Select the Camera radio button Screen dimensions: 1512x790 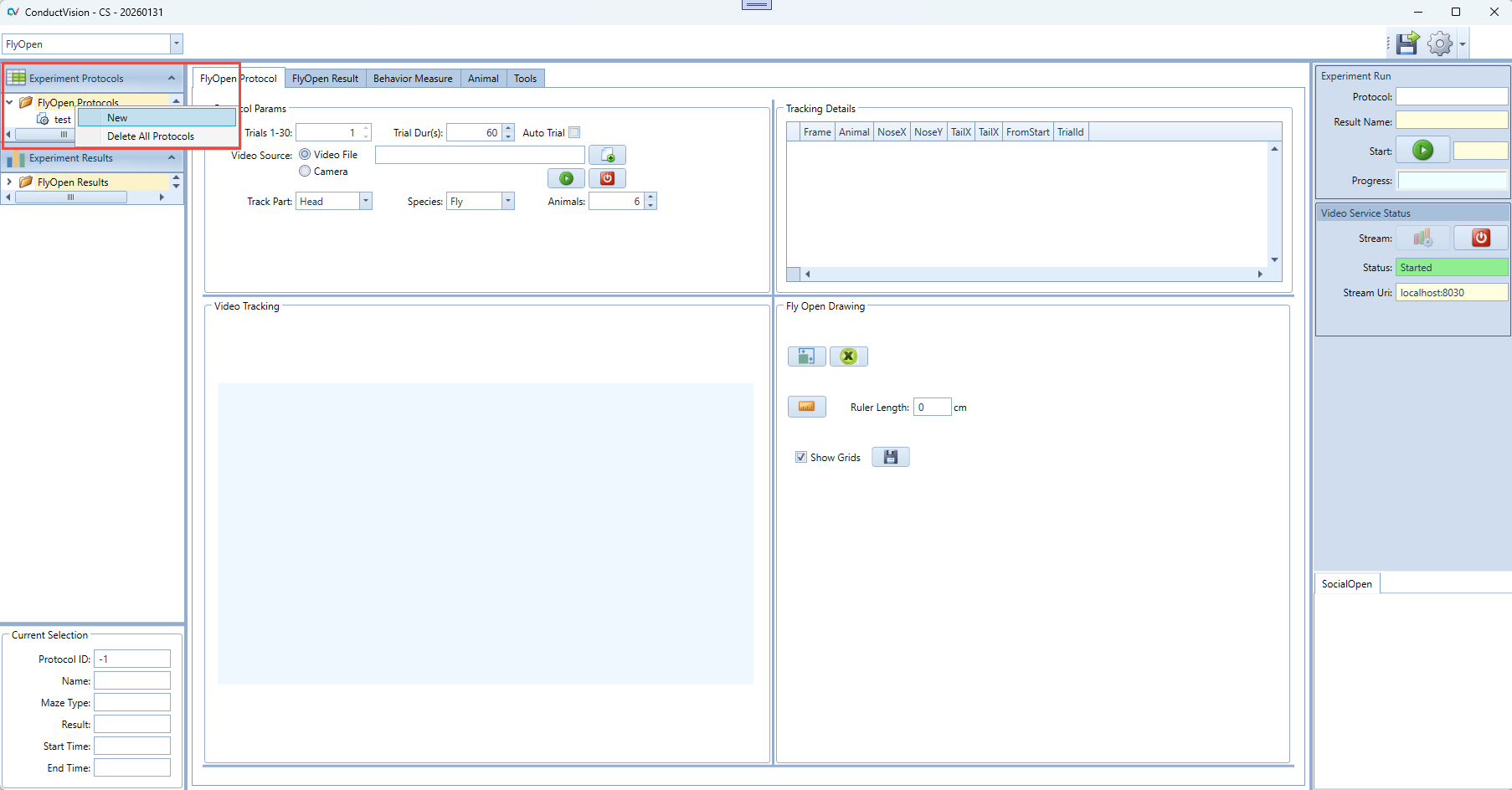(305, 172)
